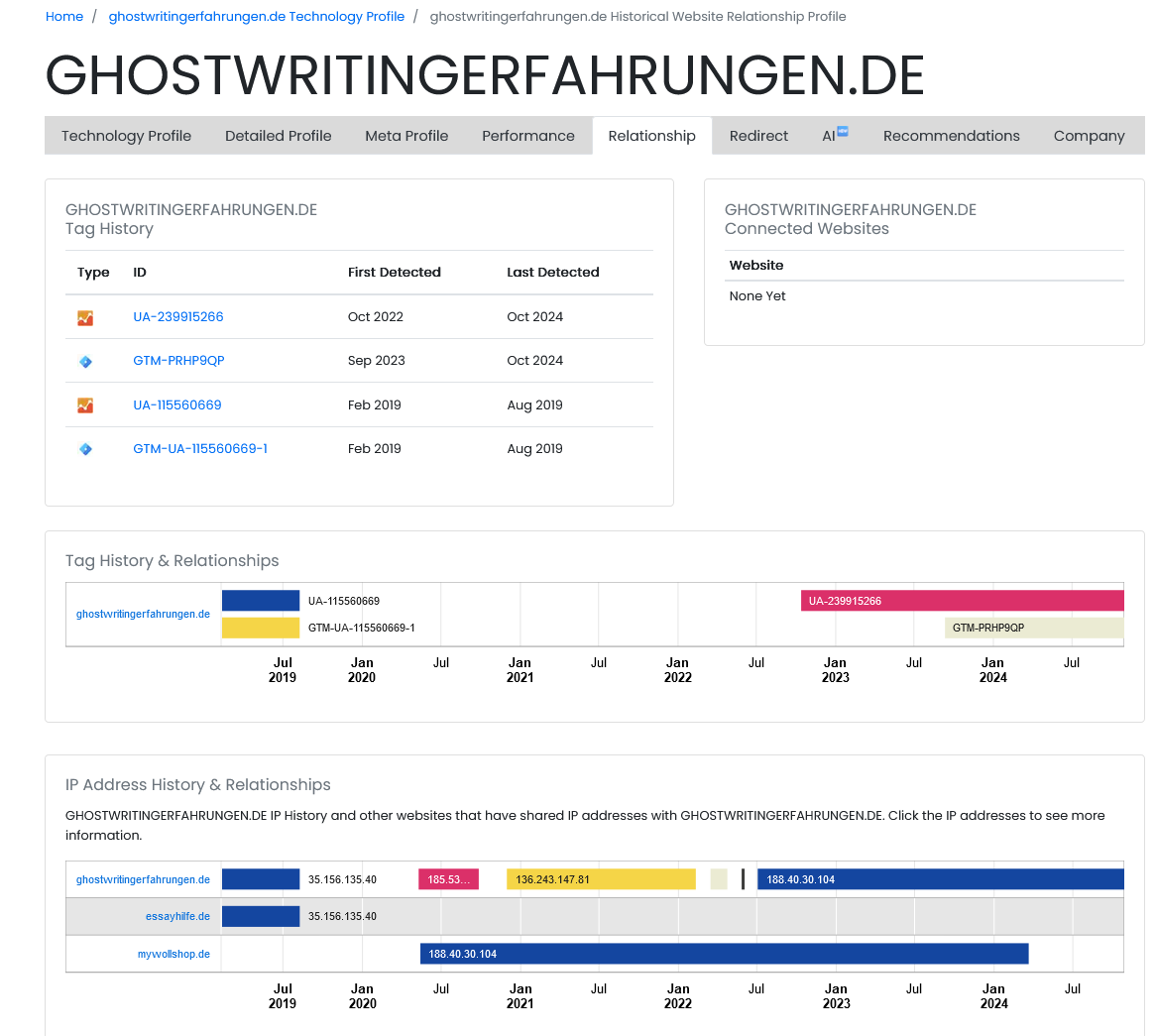Click the Home breadcrumb link

pos(64,16)
